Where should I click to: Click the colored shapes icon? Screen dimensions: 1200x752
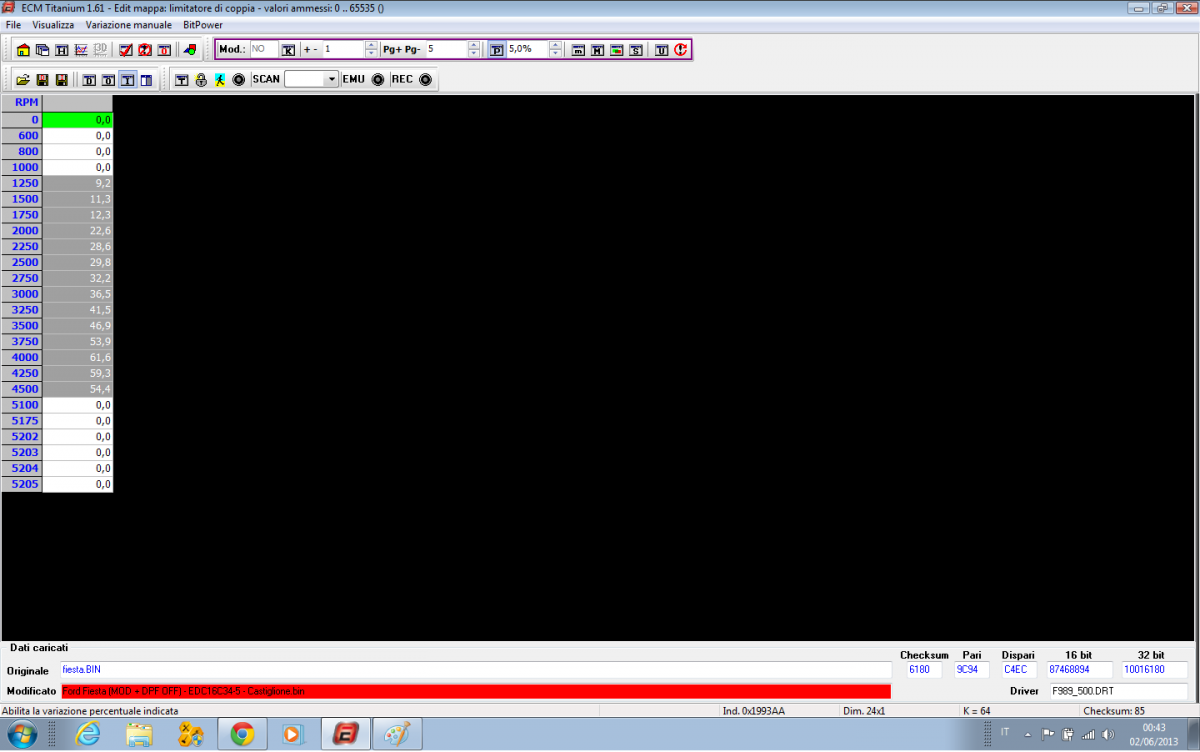tap(189, 50)
